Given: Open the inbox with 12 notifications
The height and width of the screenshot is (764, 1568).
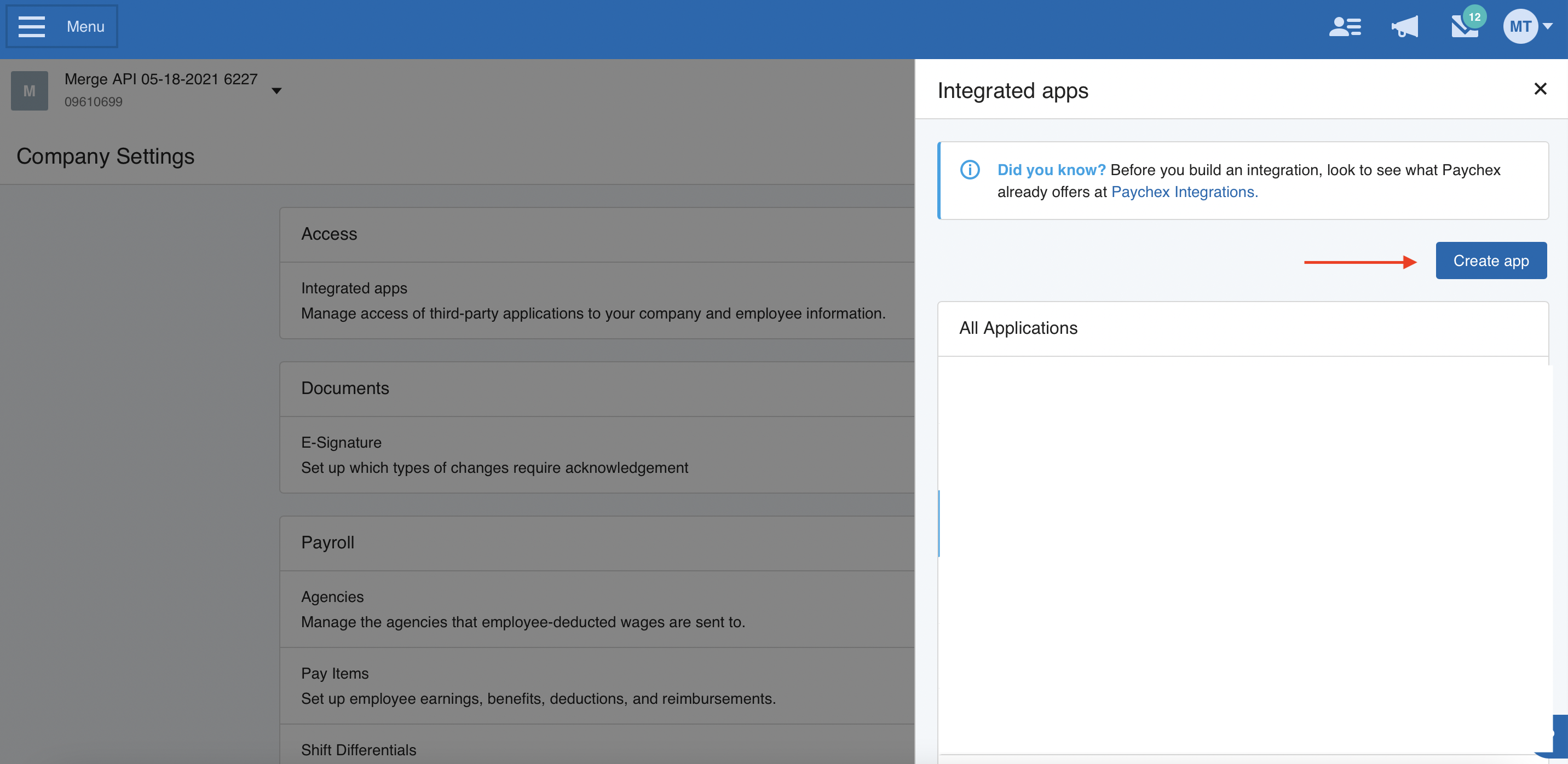Looking at the screenshot, I should point(1464,27).
